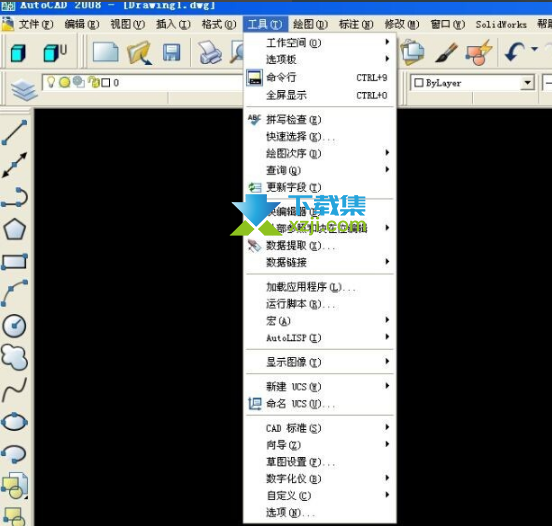Select the Polyline tool
This screenshot has height=526, width=552.
tap(14, 197)
